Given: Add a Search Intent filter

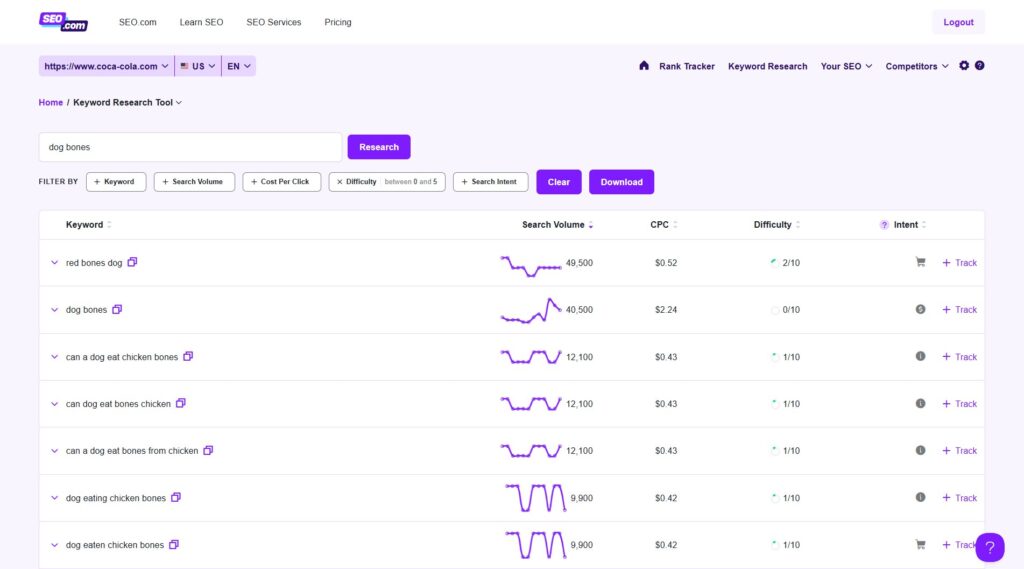Looking at the screenshot, I should (490, 182).
